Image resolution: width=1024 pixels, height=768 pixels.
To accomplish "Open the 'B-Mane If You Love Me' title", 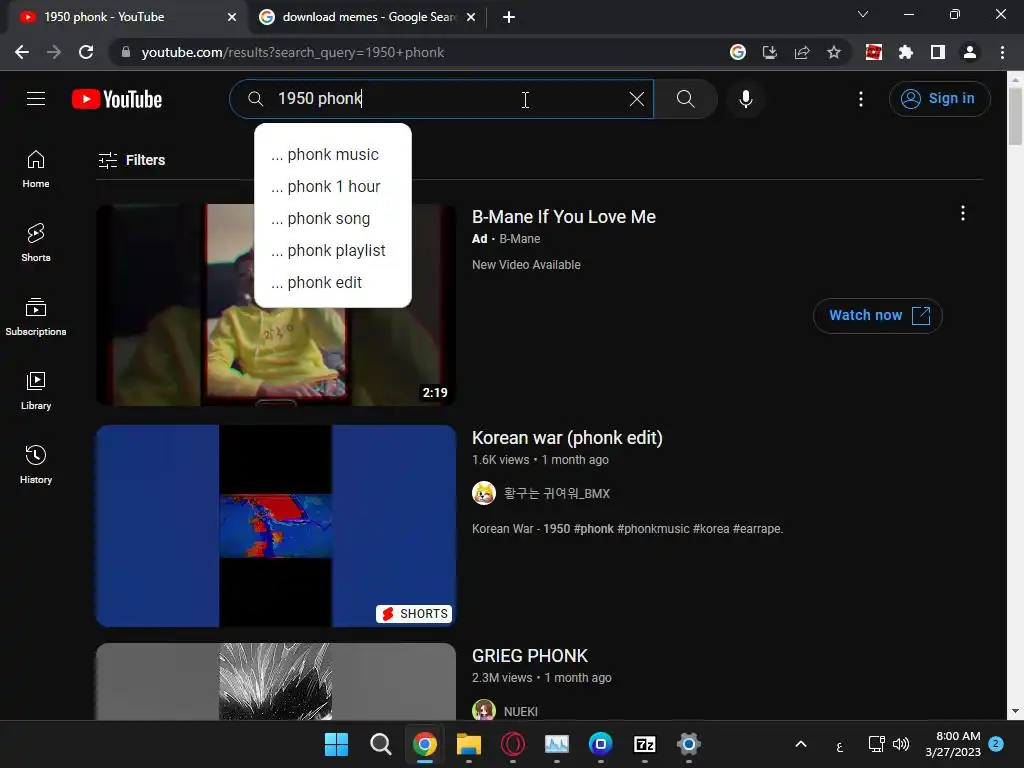I will [x=564, y=217].
